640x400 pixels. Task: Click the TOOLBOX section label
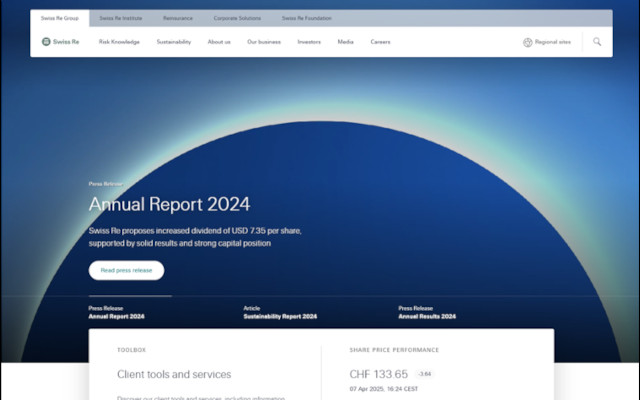pyautogui.click(x=131, y=350)
